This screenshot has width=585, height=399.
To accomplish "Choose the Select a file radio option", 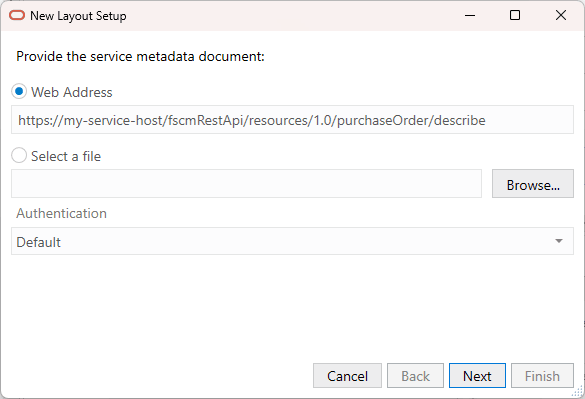I will coord(19,156).
